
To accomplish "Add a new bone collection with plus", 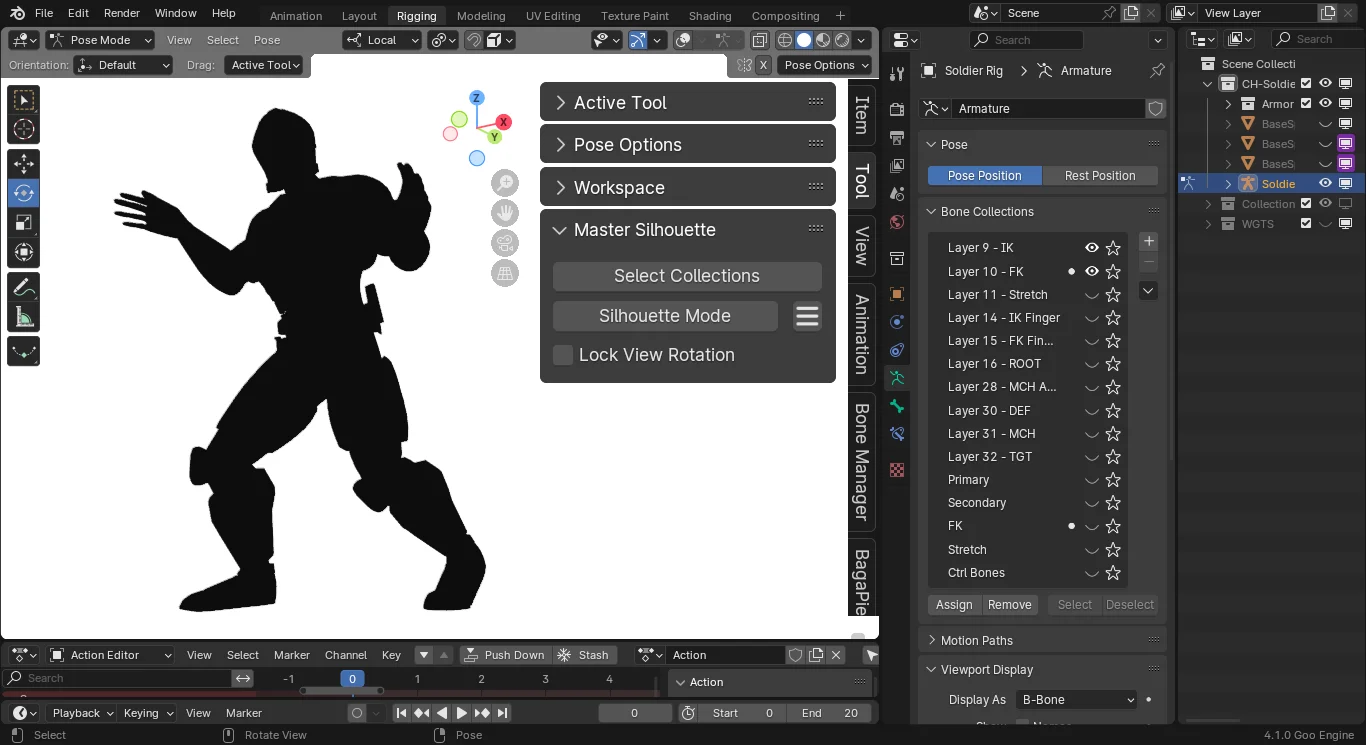I will tap(1149, 241).
